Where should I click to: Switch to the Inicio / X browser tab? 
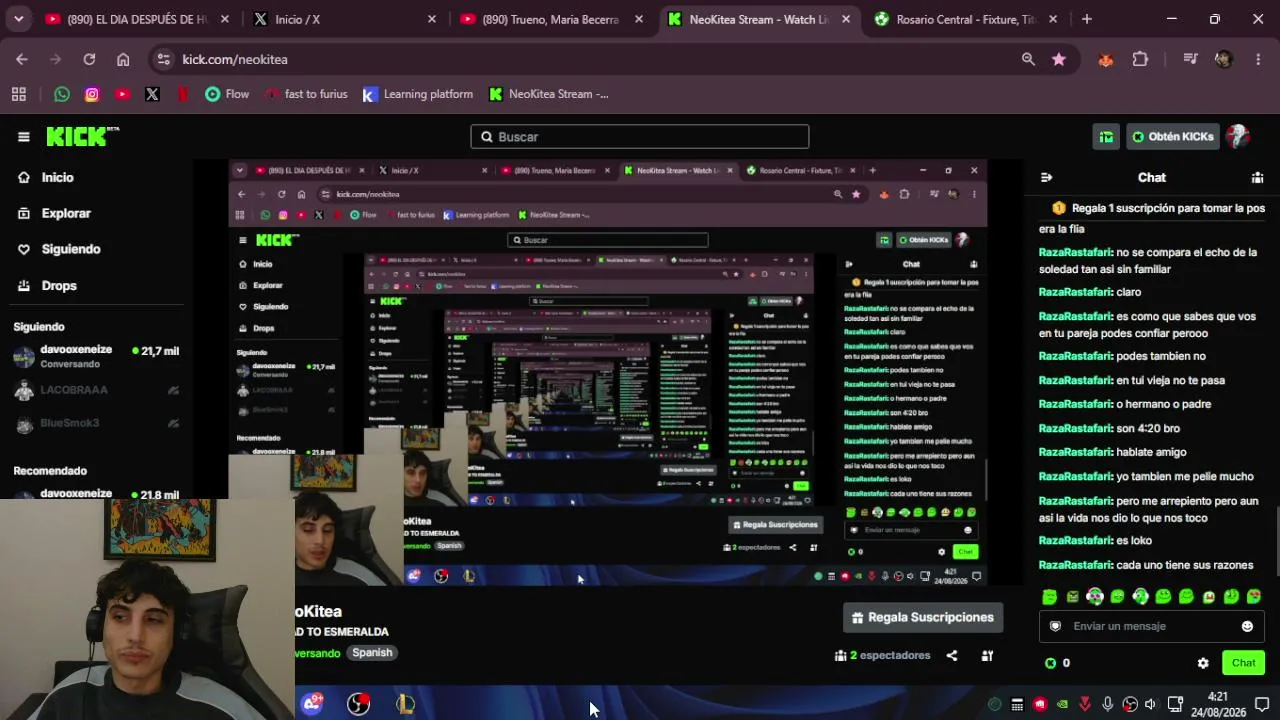(x=344, y=19)
